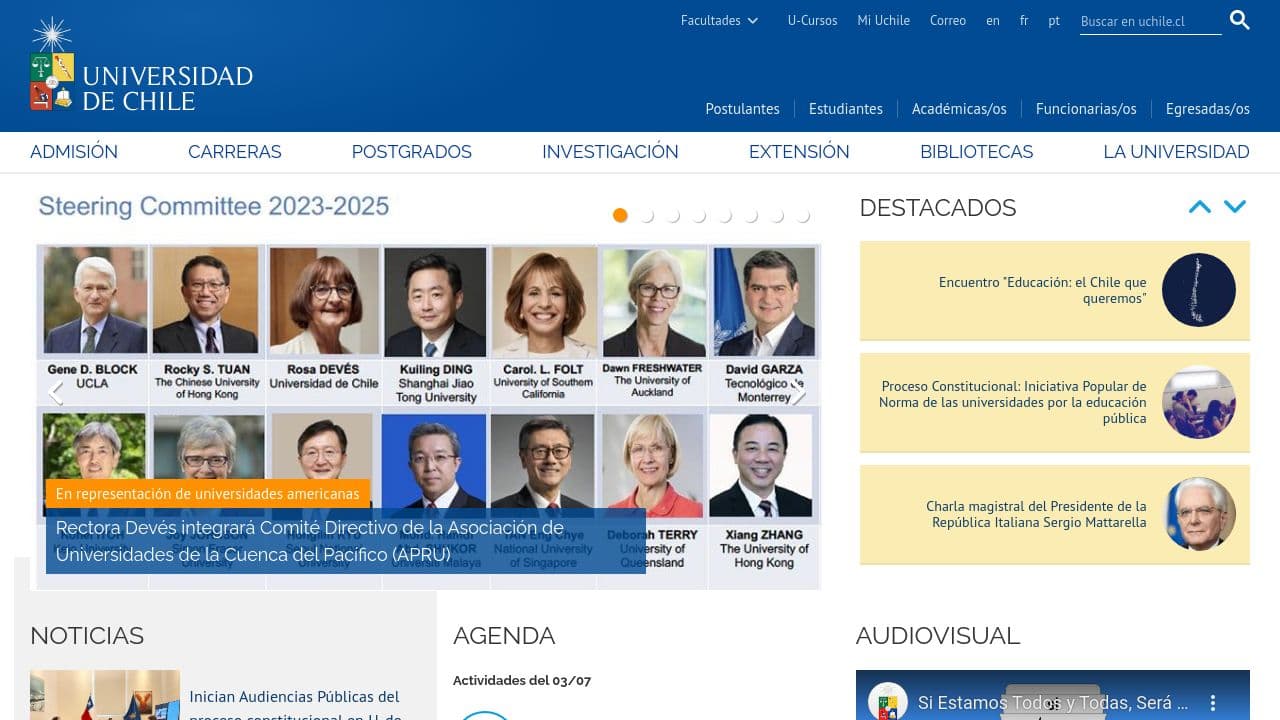Select the active orange carousel dot
This screenshot has height=720, width=1280.
pyautogui.click(x=620, y=214)
